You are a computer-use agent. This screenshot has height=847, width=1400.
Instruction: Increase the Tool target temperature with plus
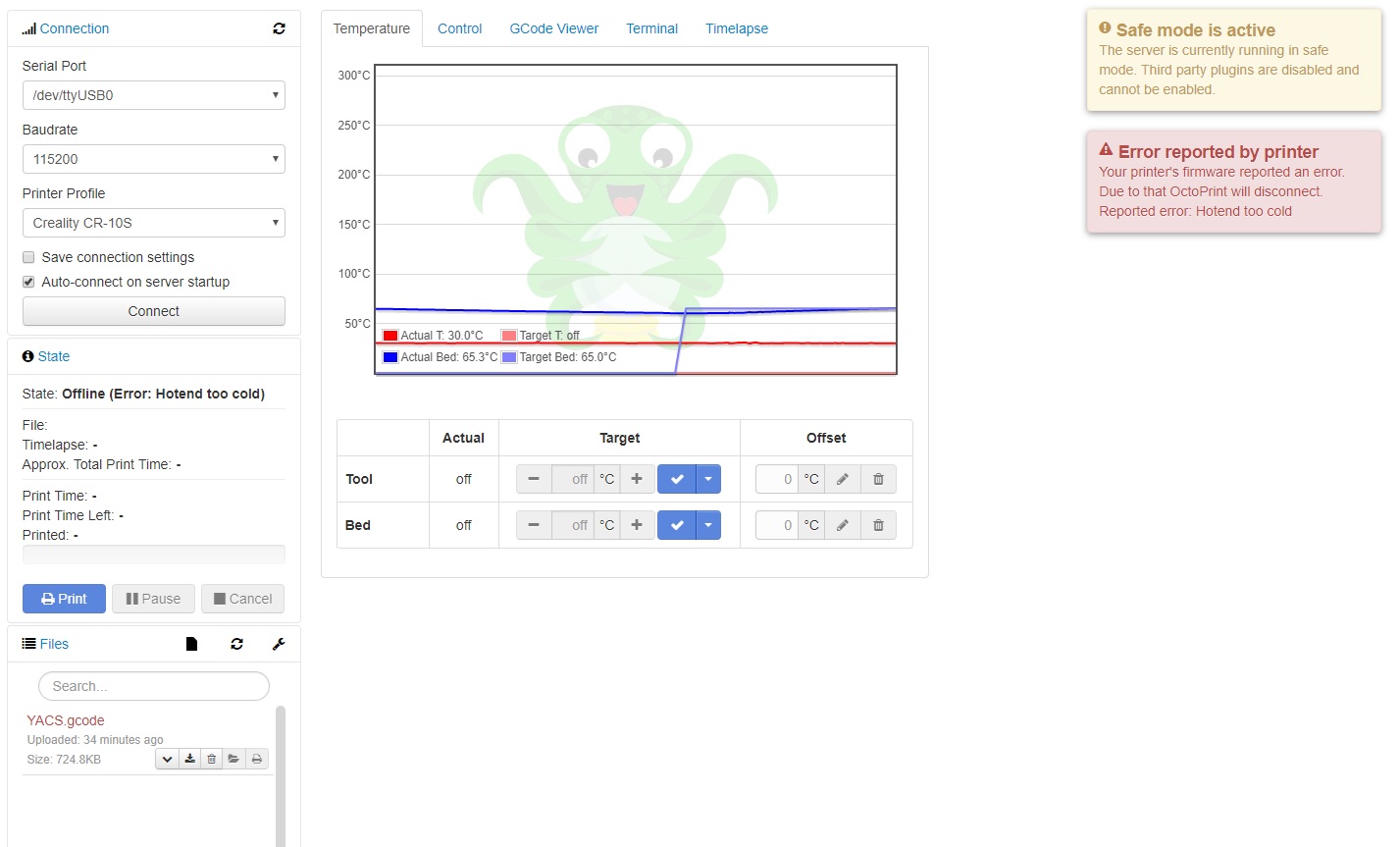tap(636, 479)
